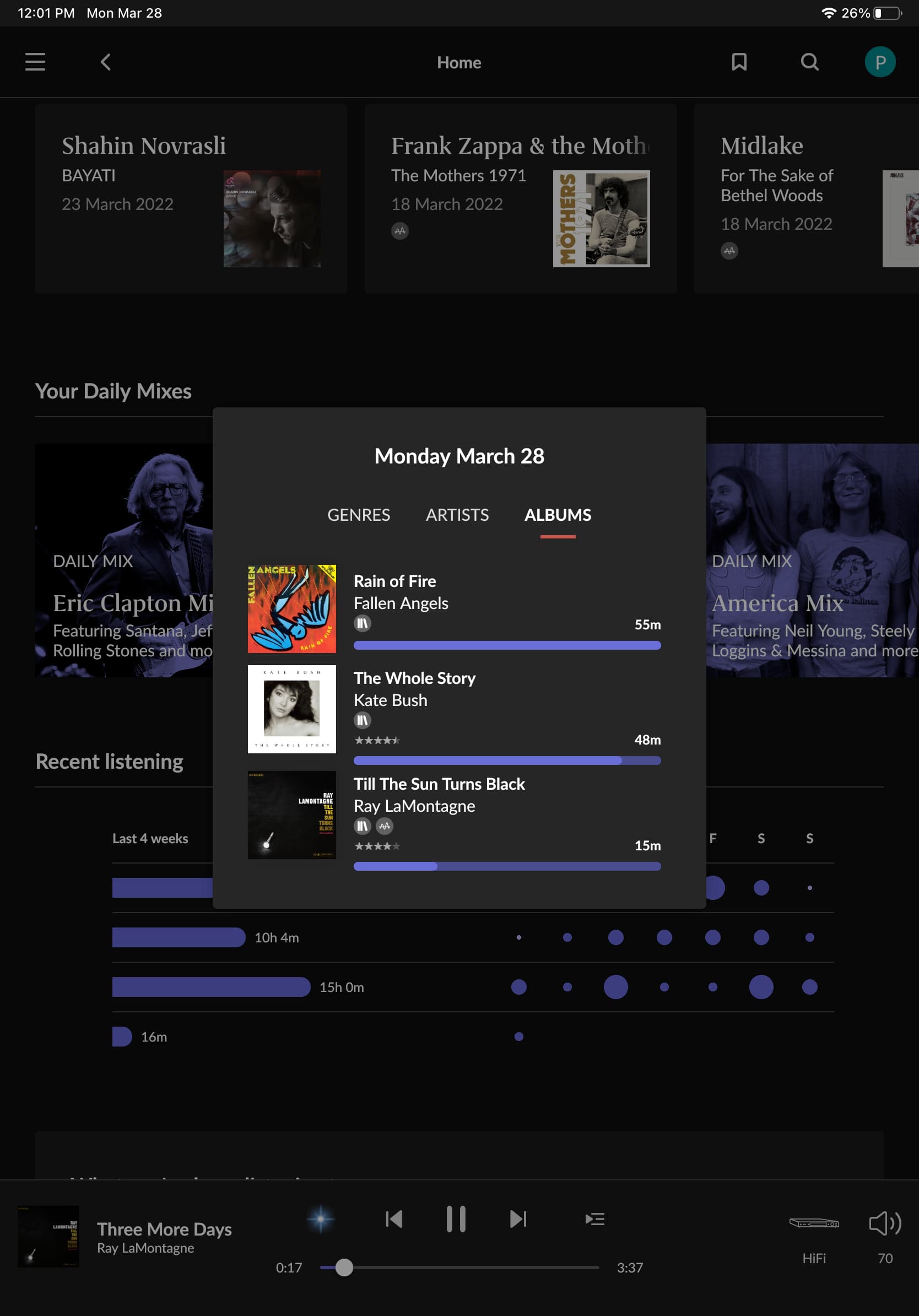
Task: Open Ray LaMontagne in now playing bar
Action: tap(145, 1248)
